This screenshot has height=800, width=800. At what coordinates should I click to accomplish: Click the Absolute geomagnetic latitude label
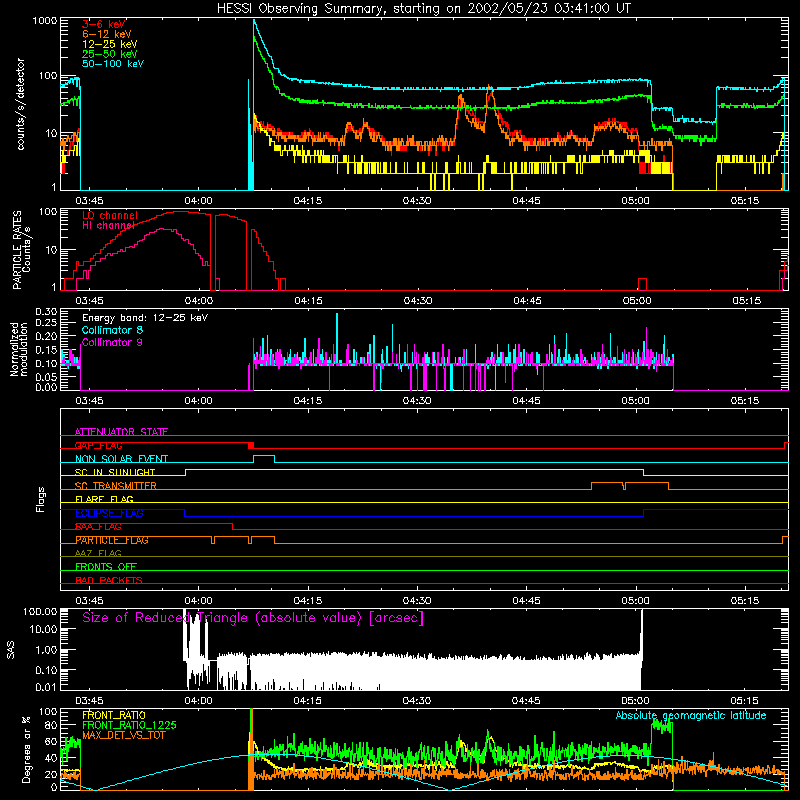[691, 715]
